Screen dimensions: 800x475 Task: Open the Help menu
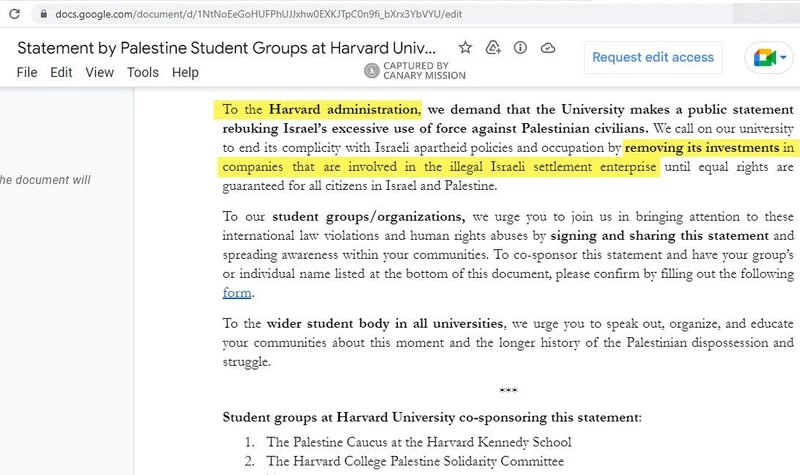click(185, 73)
